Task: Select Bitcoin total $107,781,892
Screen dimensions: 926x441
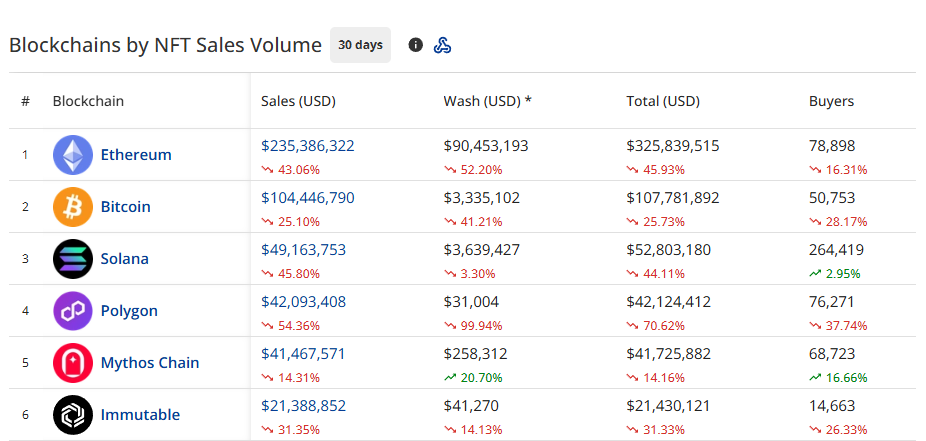Action: (x=673, y=198)
